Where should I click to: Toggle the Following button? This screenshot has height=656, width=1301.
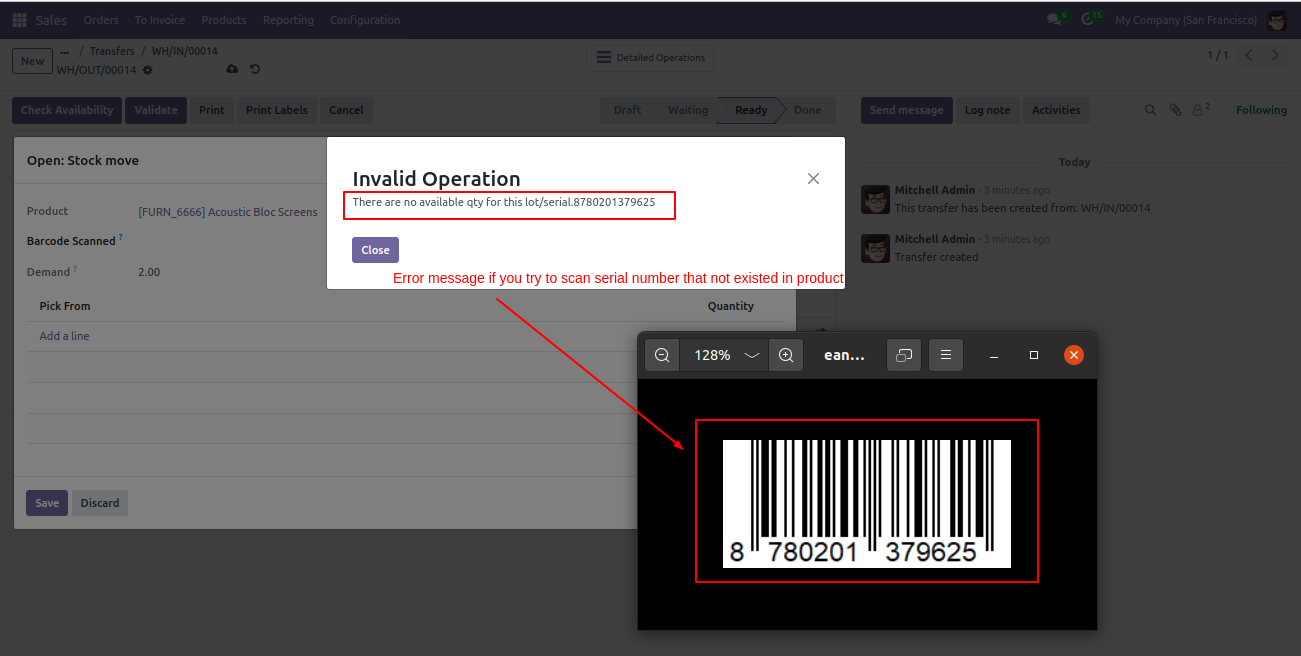(x=1261, y=110)
